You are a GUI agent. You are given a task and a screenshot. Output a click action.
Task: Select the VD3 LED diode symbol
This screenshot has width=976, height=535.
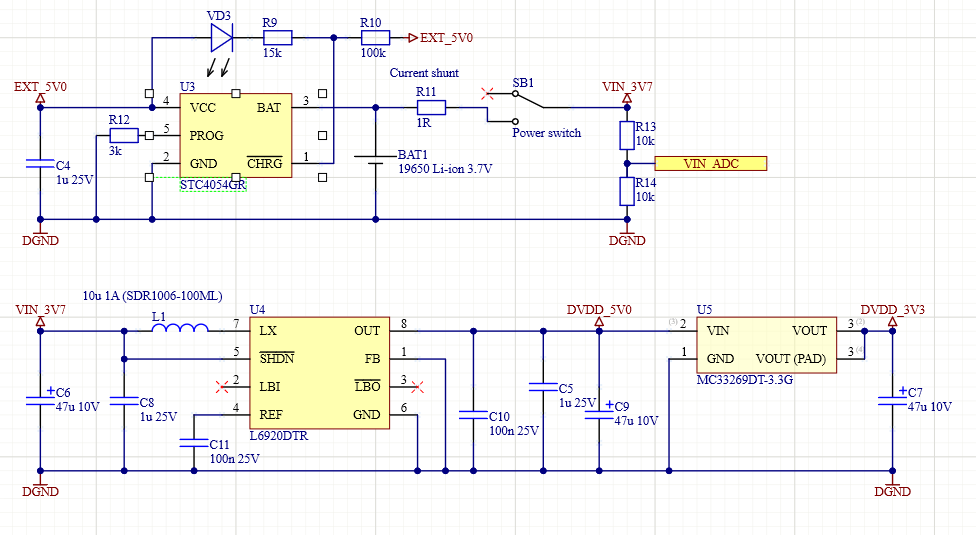click(x=222, y=38)
